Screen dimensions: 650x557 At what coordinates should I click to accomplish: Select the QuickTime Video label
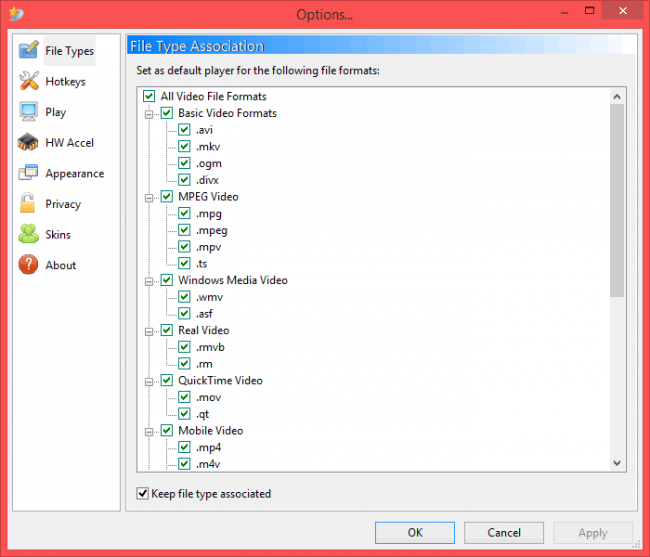pos(220,380)
